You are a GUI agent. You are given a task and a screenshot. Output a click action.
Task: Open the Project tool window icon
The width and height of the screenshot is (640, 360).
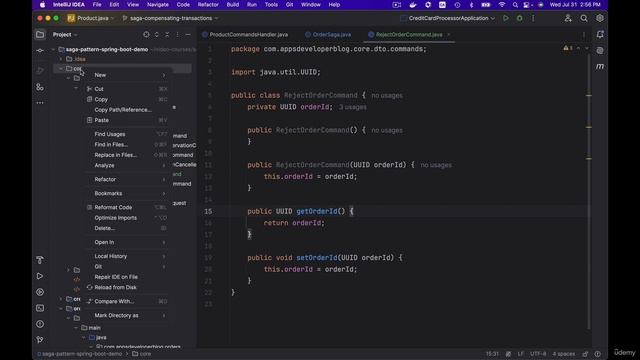coord(40,35)
